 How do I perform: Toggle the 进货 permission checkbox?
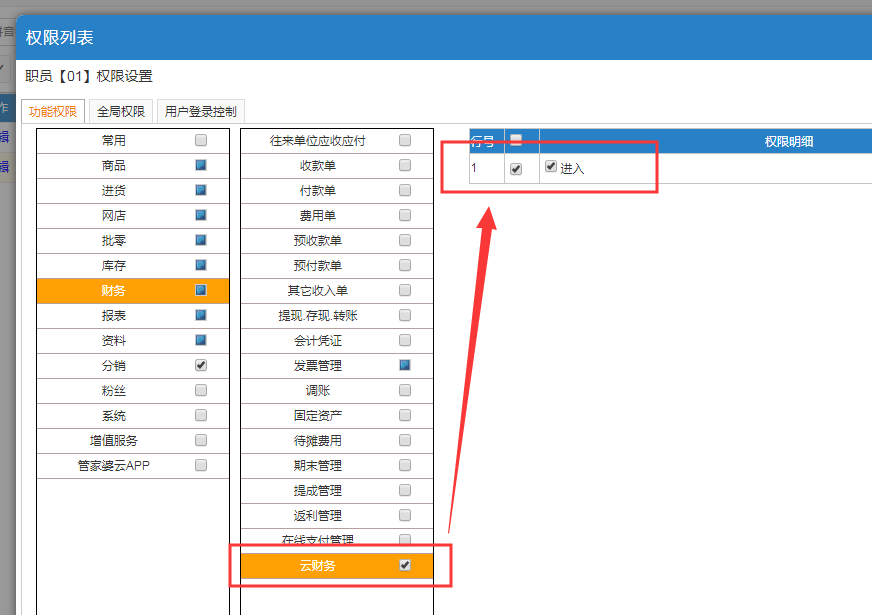click(201, 190)
